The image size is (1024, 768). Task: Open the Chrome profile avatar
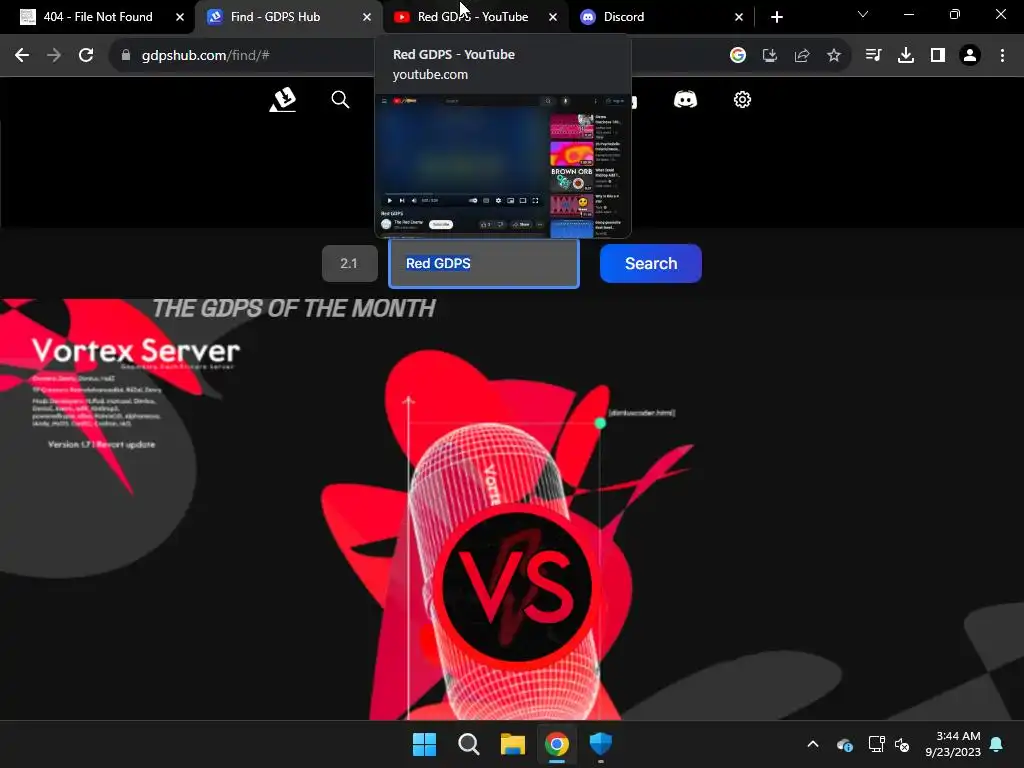[970, 56]
